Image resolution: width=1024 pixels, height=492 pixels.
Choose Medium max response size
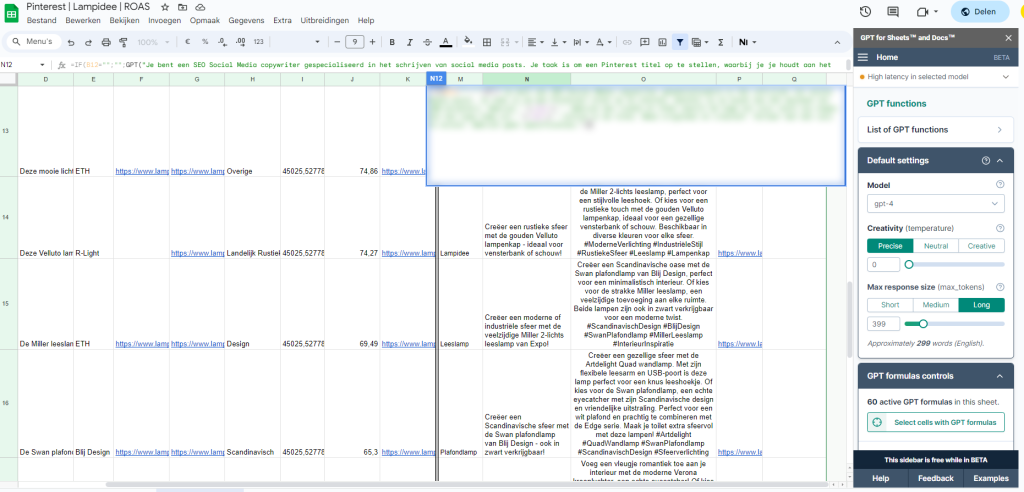pos(935,305)
